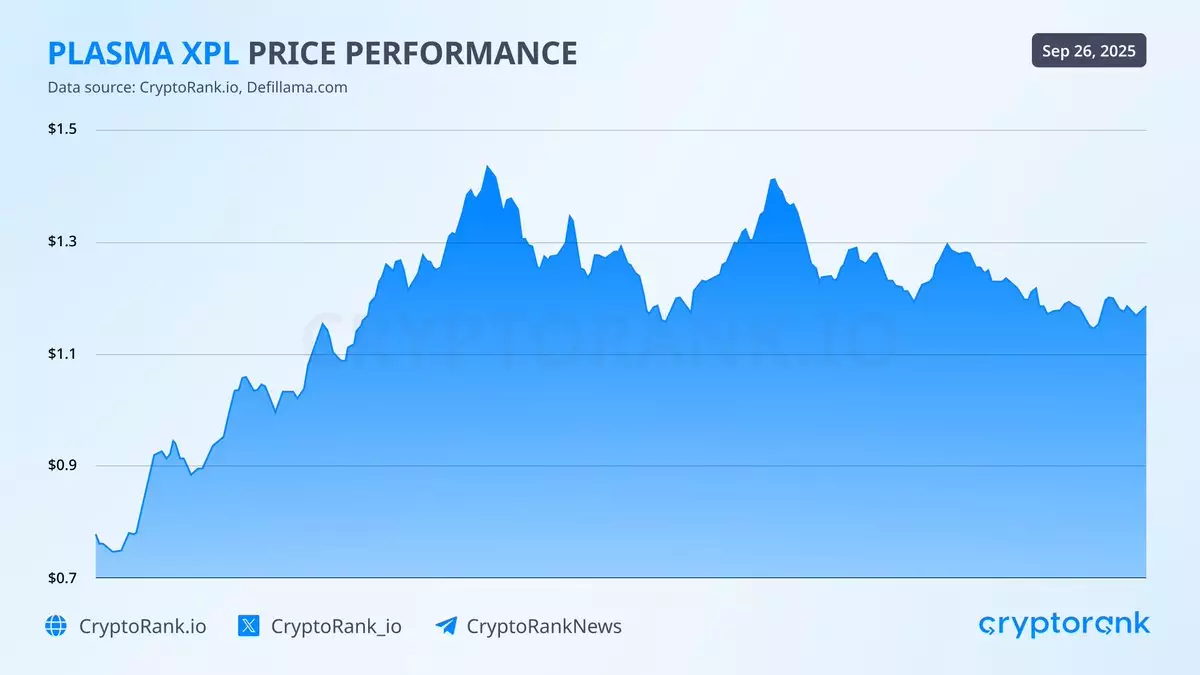Click the cryptorank brand logo
The height and width of the screenshot is (675, 1200).
(1064, 625)
